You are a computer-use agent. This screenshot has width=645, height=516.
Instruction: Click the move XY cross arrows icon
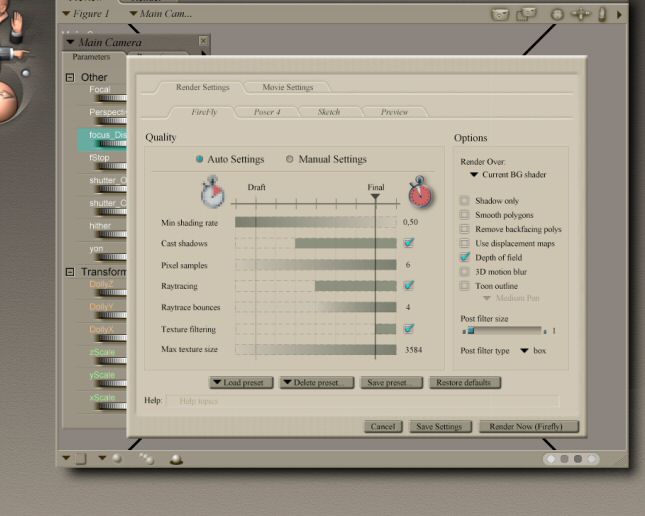tap(580, 15)
